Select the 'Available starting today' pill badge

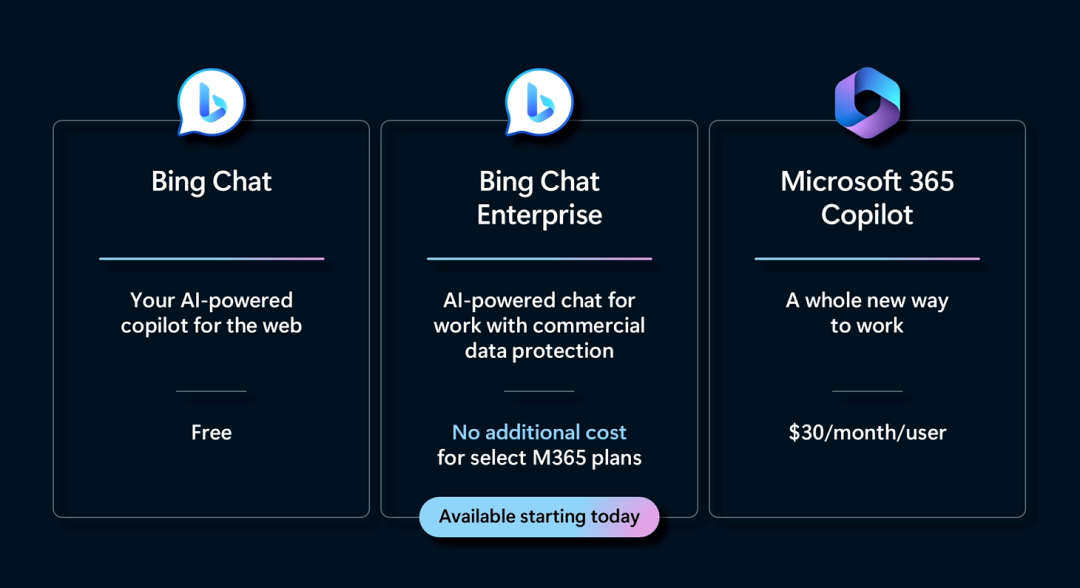click(x=539, y=517)
